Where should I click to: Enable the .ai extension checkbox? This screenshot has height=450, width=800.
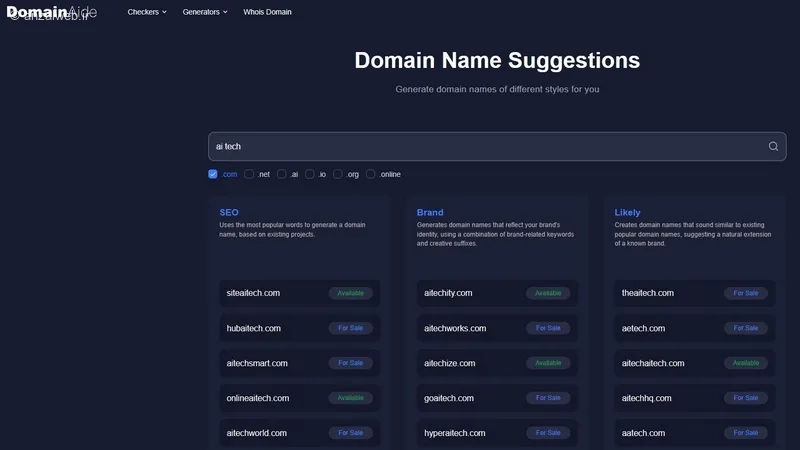pyautogui.click(x=282, y=174)
